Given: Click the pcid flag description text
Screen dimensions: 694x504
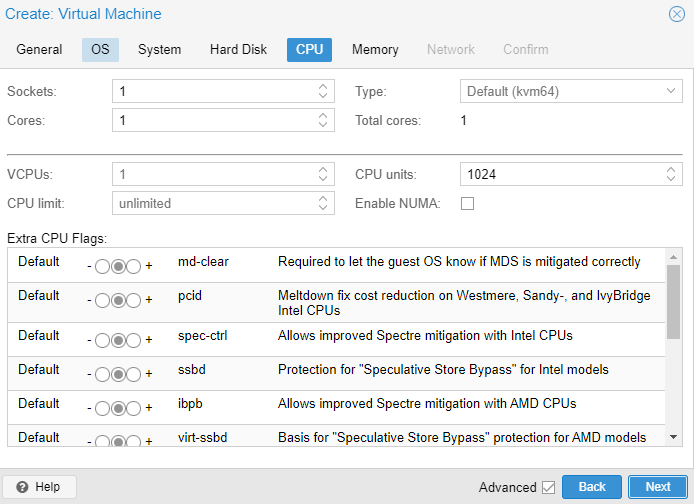Looking at the screenshot, I should 464,303.
